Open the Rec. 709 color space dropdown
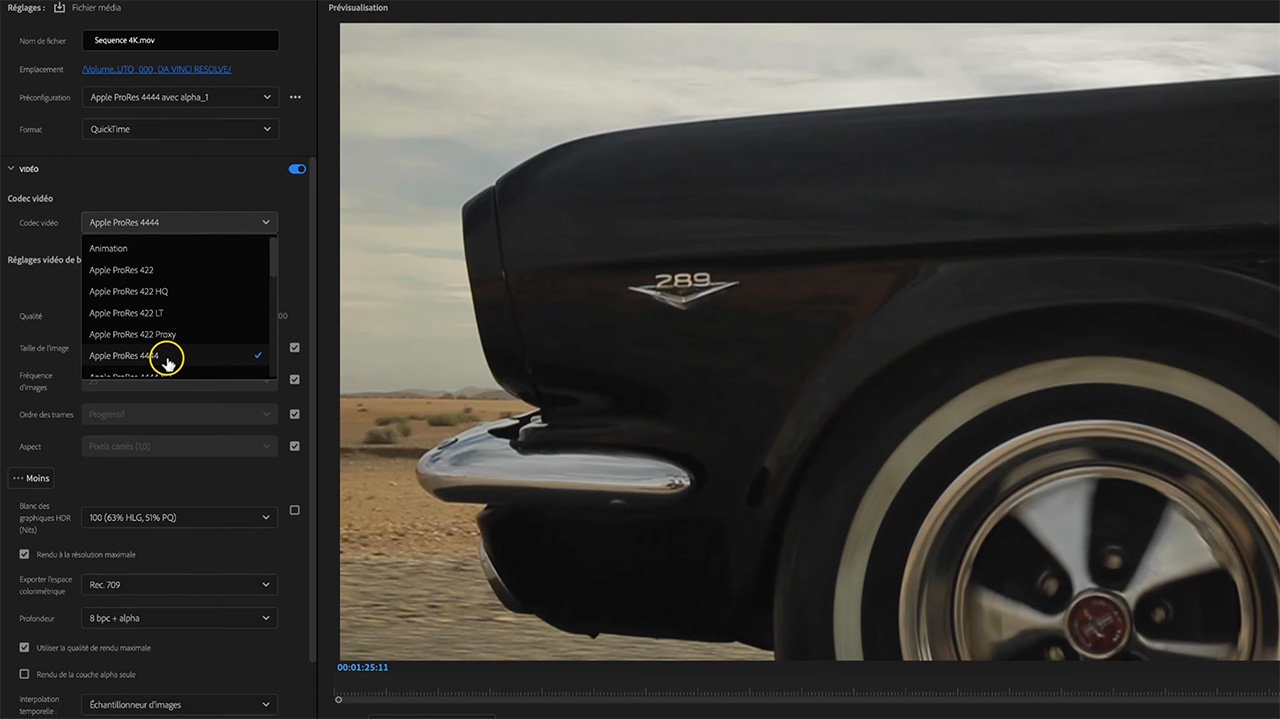This screenshot has height=719, width=1280. pyautogui.click(x=180, y=584)
